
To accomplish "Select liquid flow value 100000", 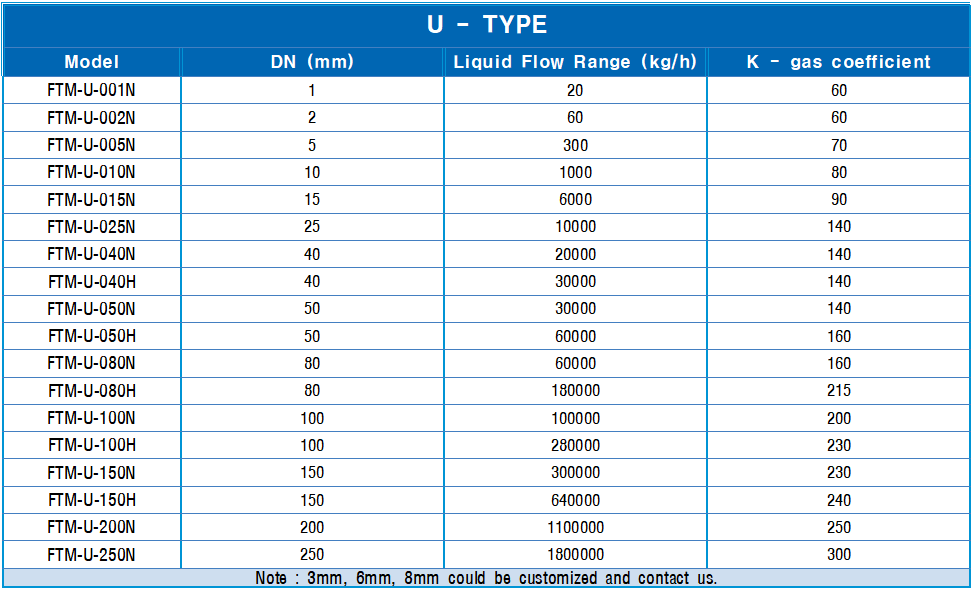I will [575, 418].
